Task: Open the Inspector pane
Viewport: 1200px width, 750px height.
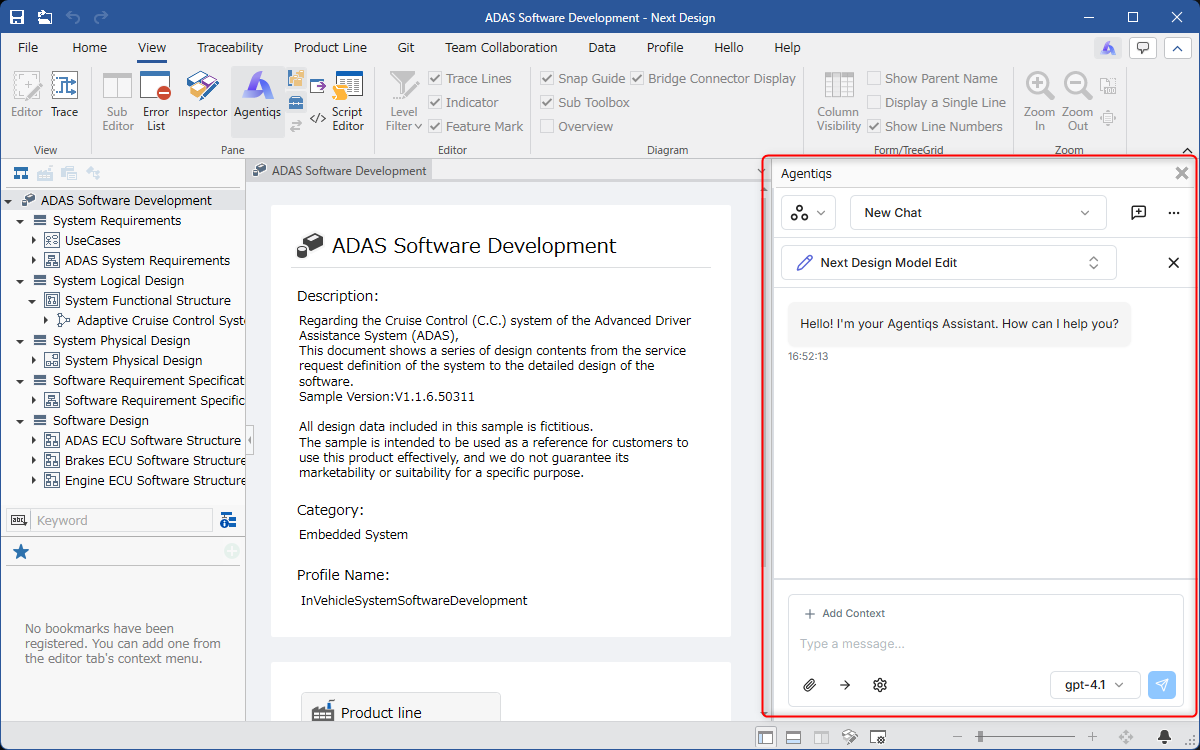Action: (x=203, y=96)
